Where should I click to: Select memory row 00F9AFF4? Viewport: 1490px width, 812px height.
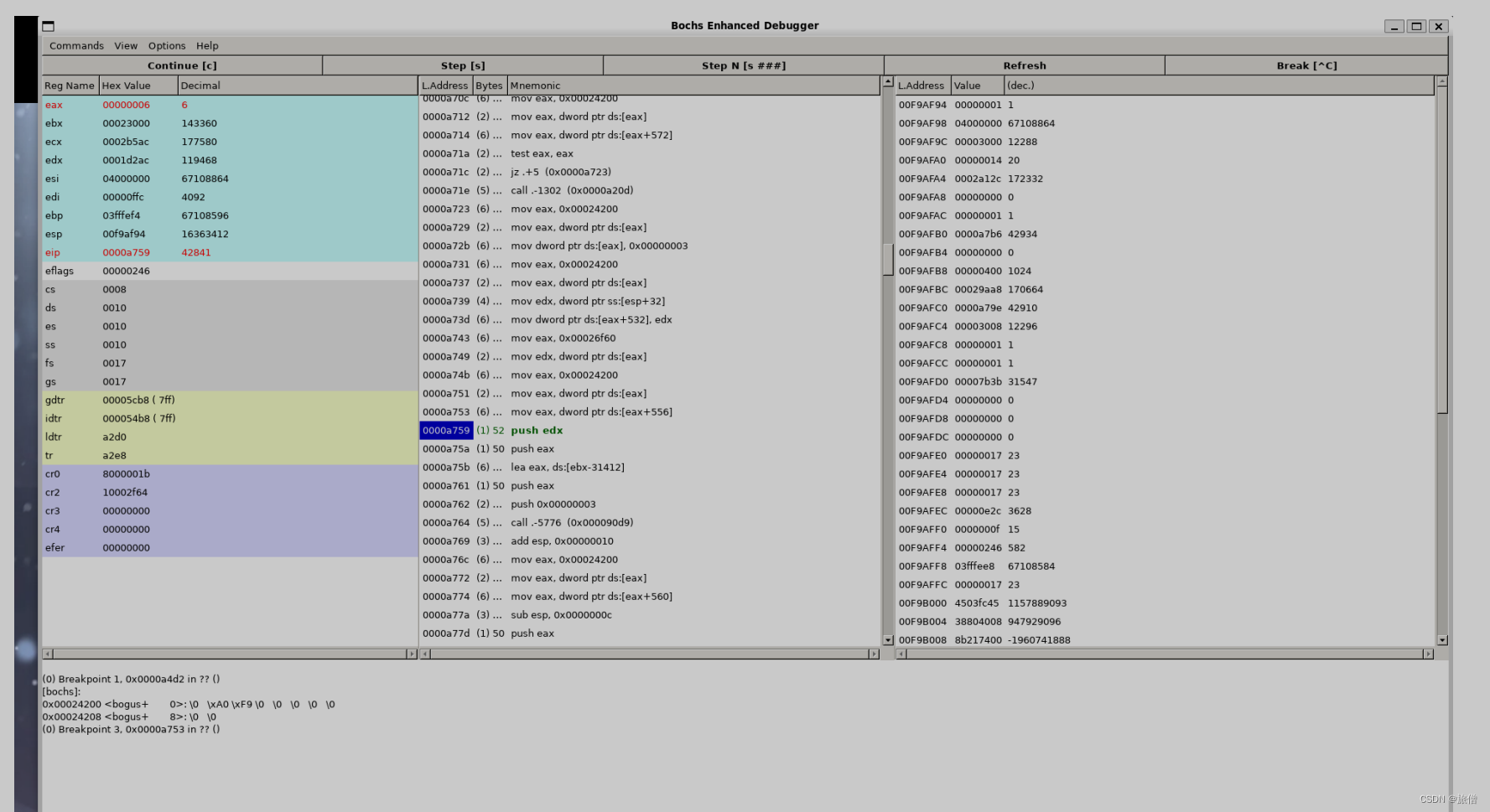[1165, 547]
